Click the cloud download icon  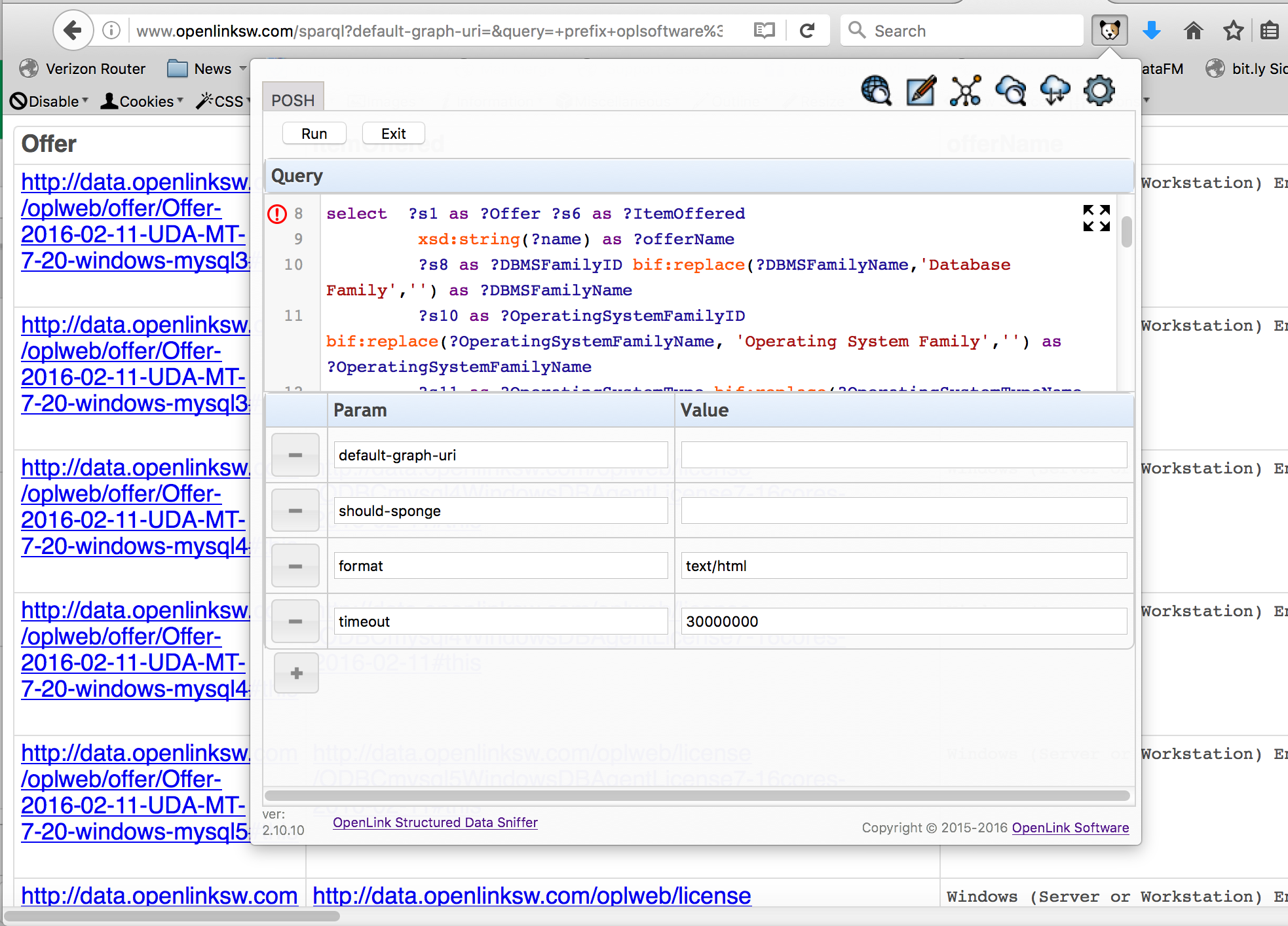tap(1055, 92)
